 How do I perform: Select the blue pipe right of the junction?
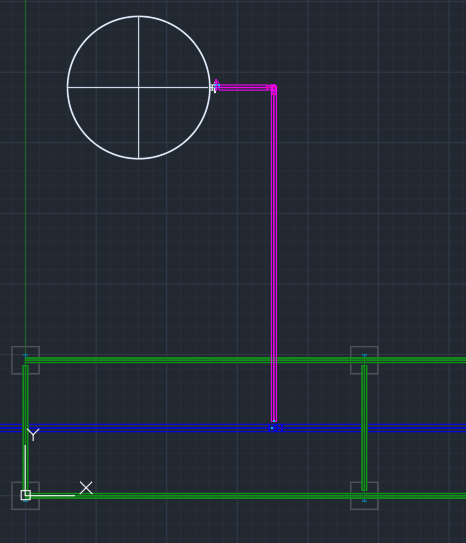(x=374, y=428)
